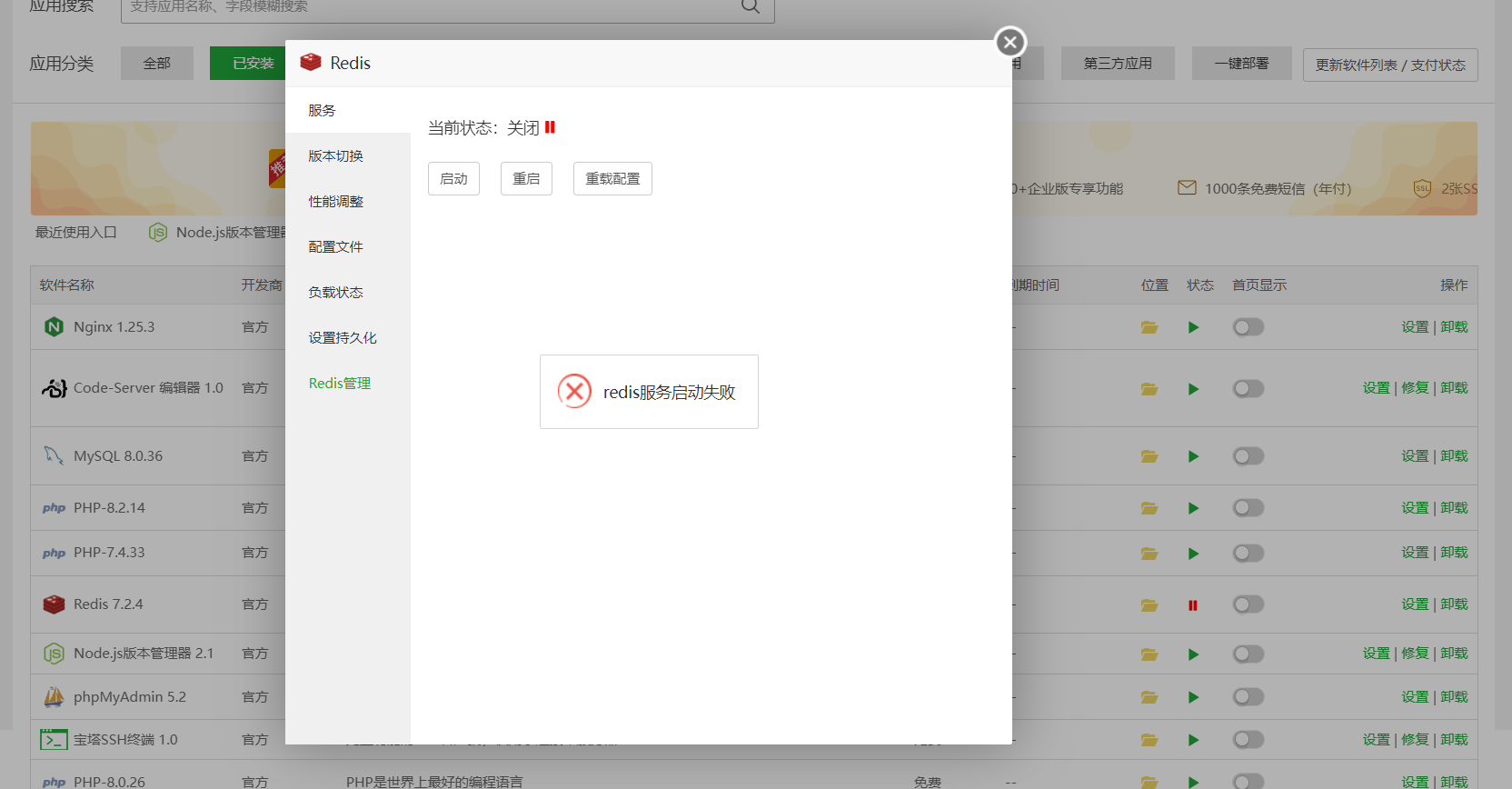Open Nginx 1.25.3 folder location icon

pos(1149,327)
